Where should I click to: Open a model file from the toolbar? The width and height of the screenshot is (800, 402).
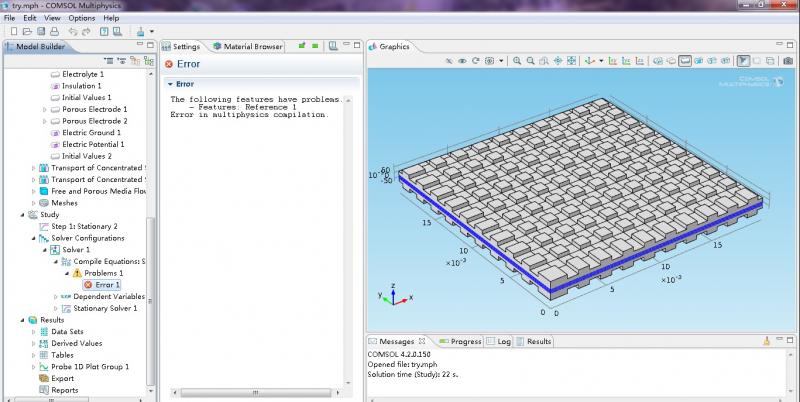[x=27, y=32]
